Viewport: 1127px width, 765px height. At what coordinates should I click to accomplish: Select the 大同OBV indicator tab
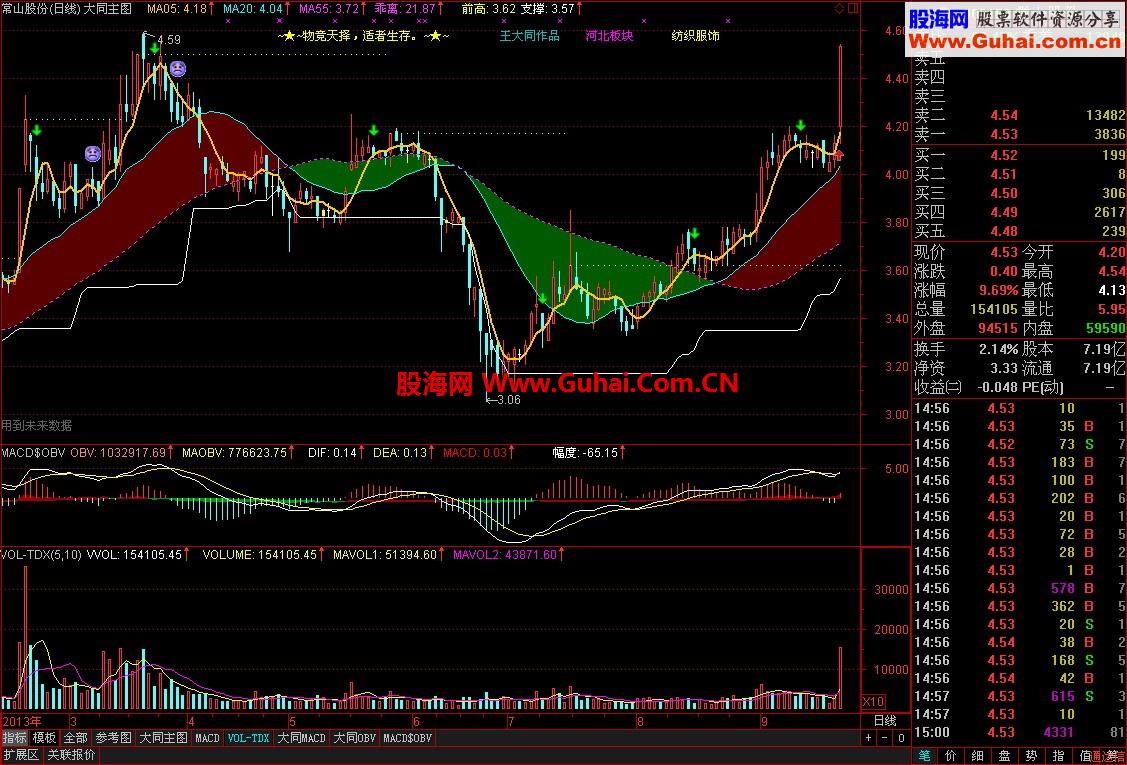pos(355,738)
